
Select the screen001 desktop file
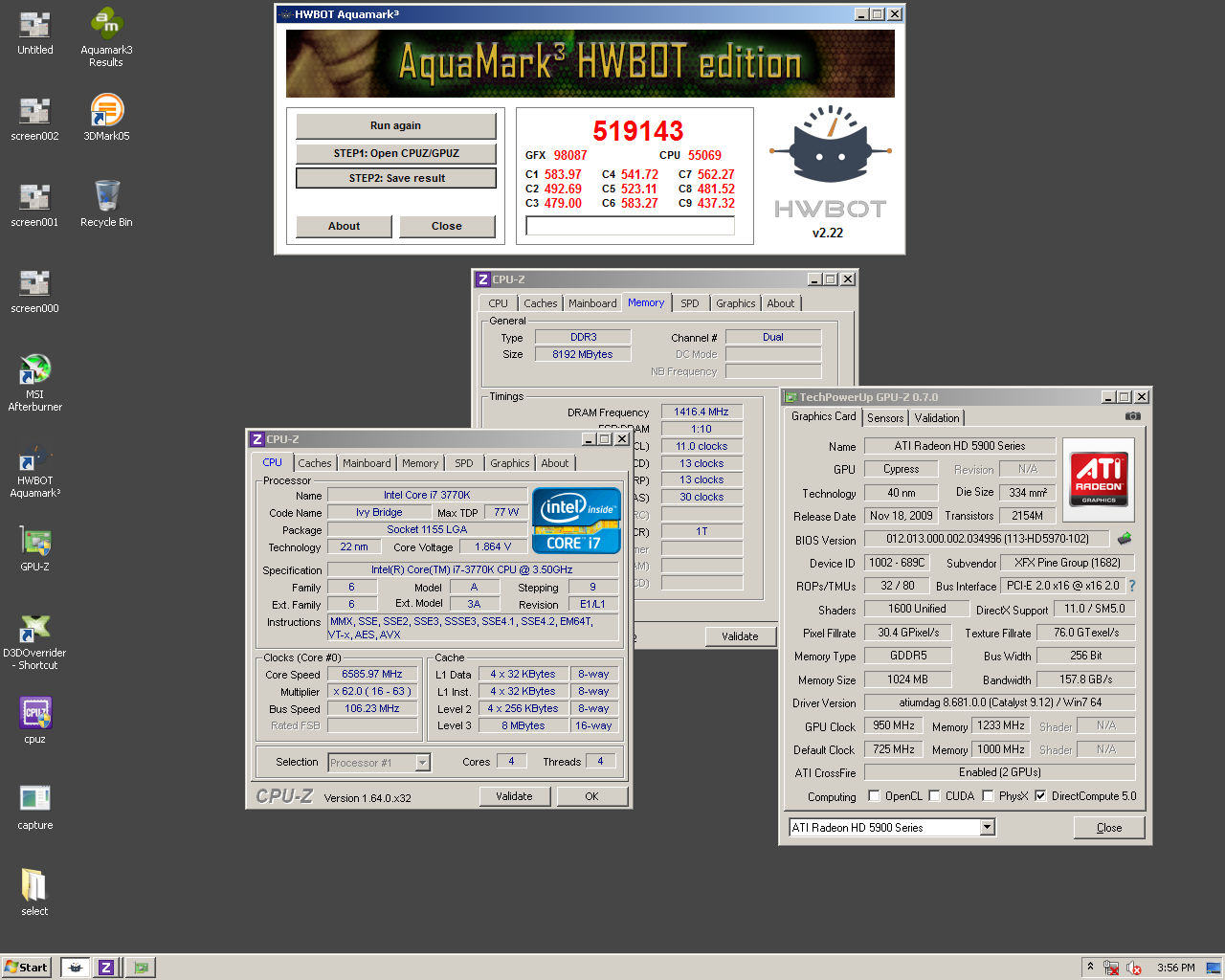click(35, 205)
